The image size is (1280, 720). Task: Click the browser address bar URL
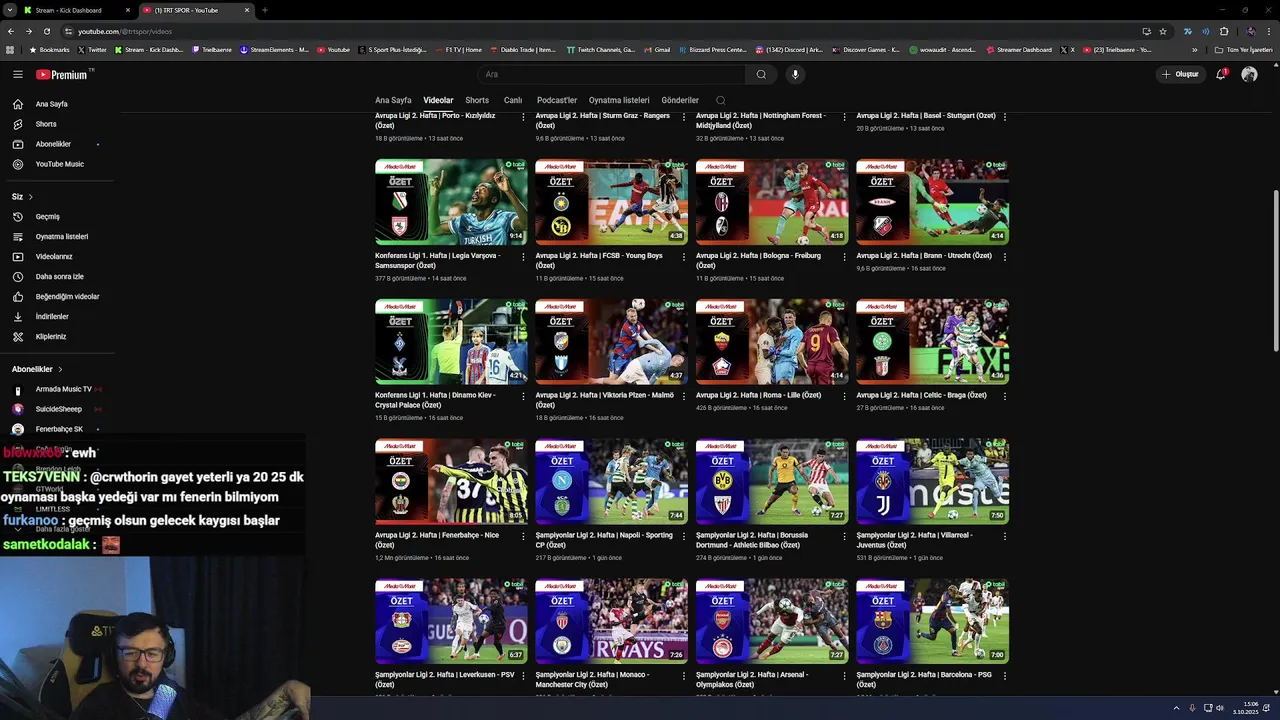125,31
